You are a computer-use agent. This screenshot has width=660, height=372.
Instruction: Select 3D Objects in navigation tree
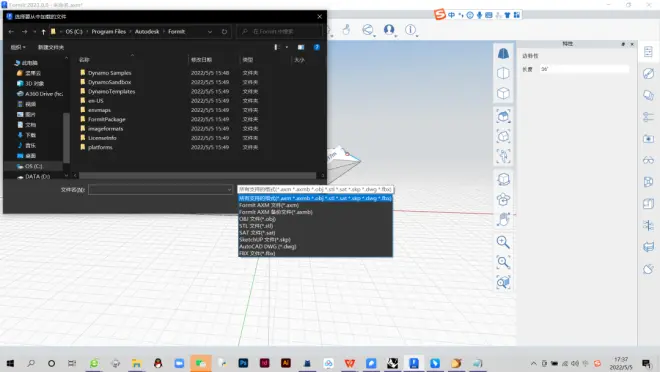[x=30, y=83]
